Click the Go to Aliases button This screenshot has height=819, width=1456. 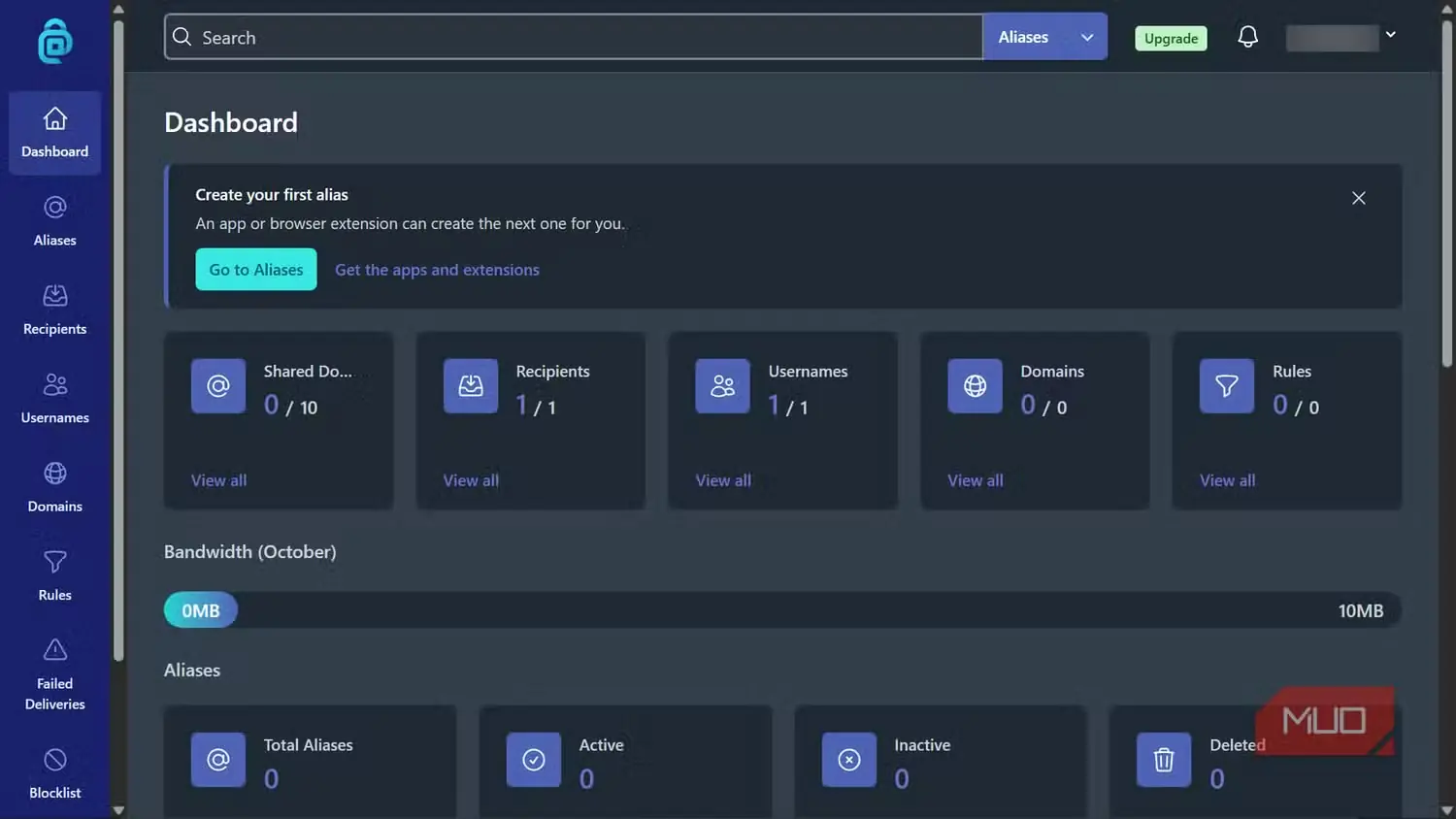coord(256,270)
